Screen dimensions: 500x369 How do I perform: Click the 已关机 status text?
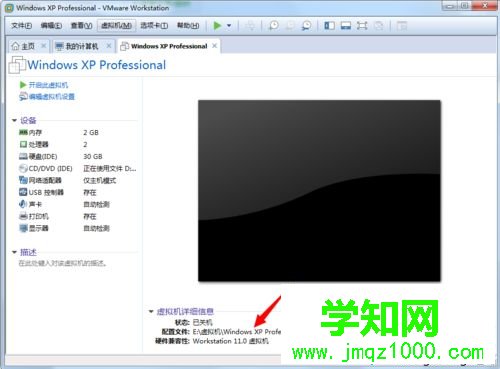[x=202, y=322]
